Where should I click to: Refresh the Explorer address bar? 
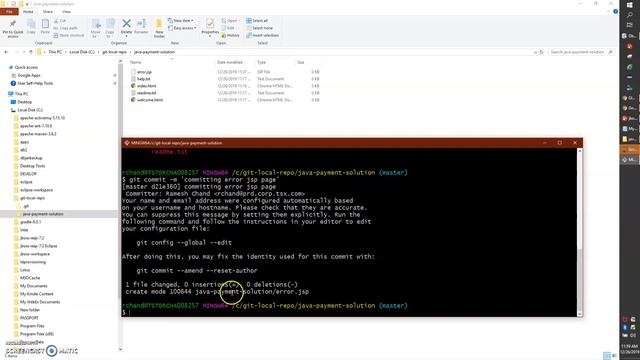coord(541,52)
